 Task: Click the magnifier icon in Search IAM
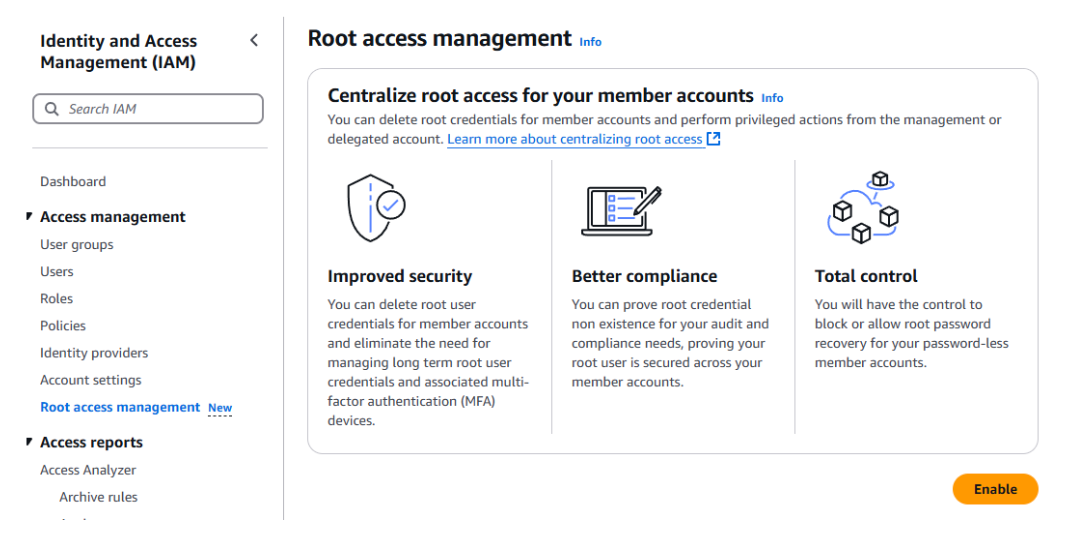pos(51,109)
